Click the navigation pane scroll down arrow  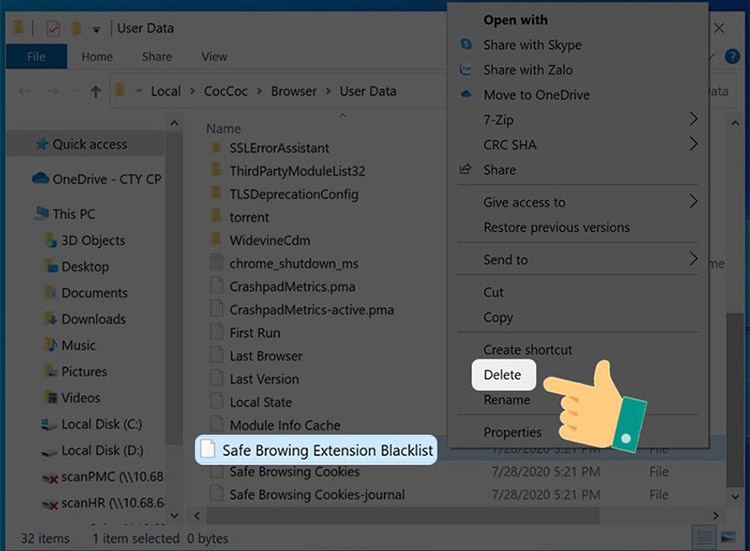[x=174, y=516]
